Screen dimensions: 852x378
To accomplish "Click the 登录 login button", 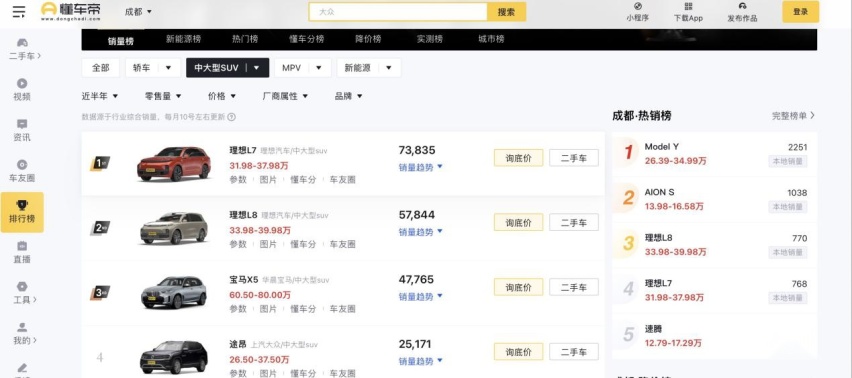I will coord(800,11).
